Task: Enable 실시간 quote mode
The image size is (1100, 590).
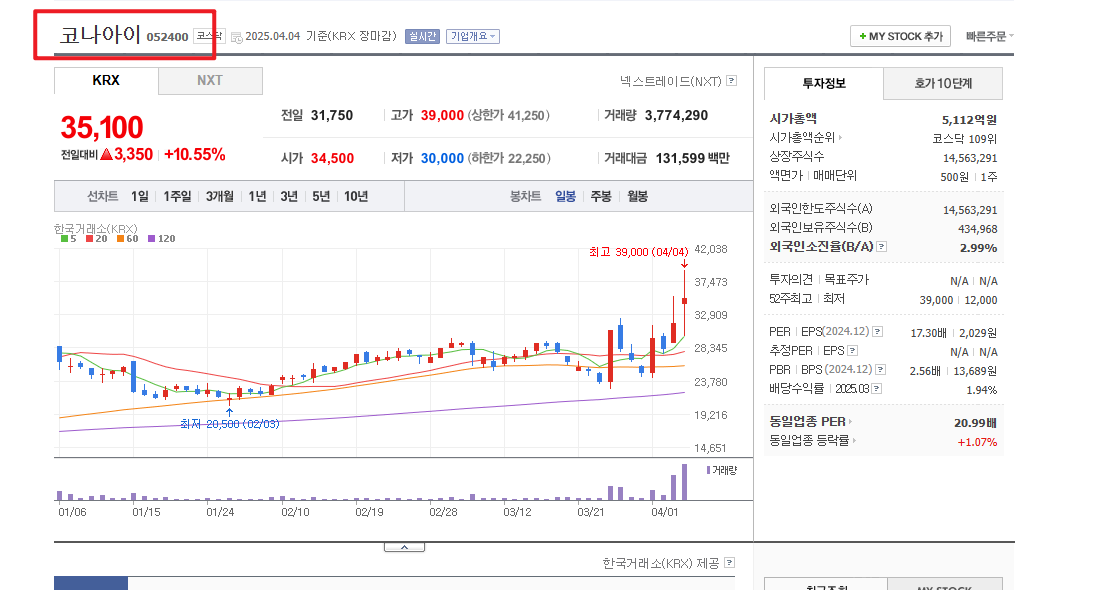Action: tap(422, 36)
